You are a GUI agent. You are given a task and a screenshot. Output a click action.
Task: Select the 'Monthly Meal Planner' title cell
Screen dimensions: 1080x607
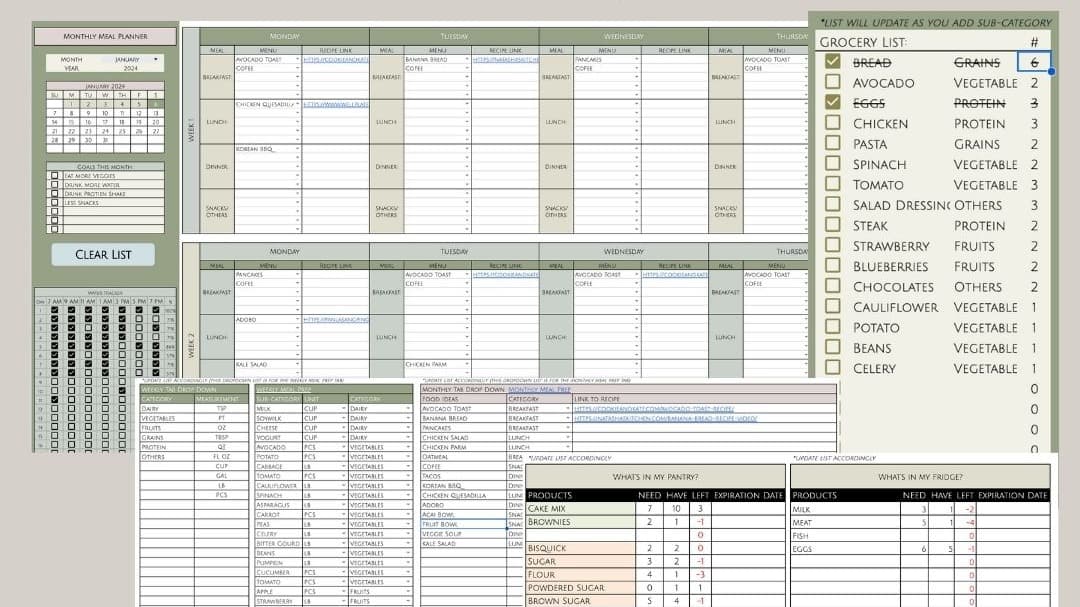pyautogui.click(x=105, y=36)
